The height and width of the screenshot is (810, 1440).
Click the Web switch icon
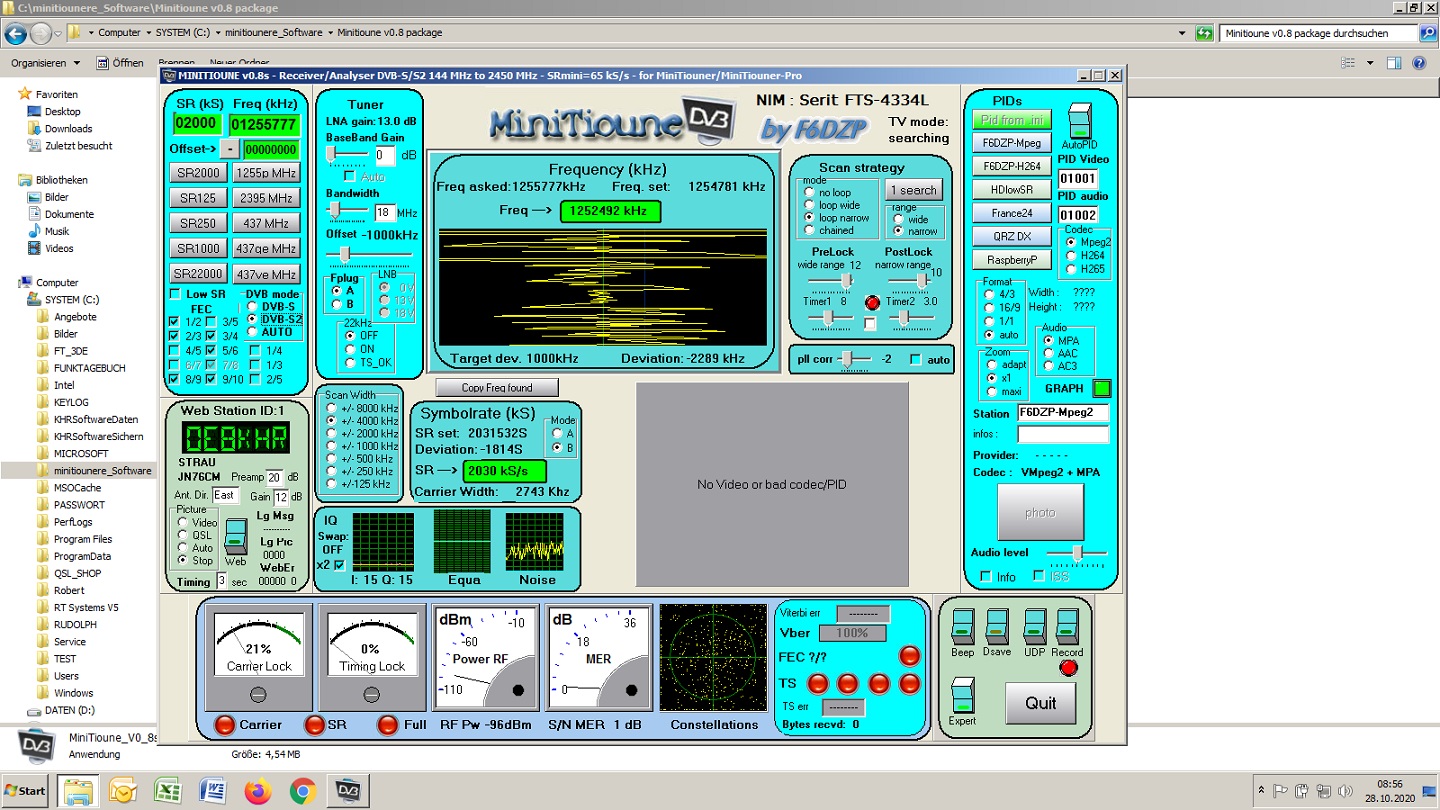[235, 537]
